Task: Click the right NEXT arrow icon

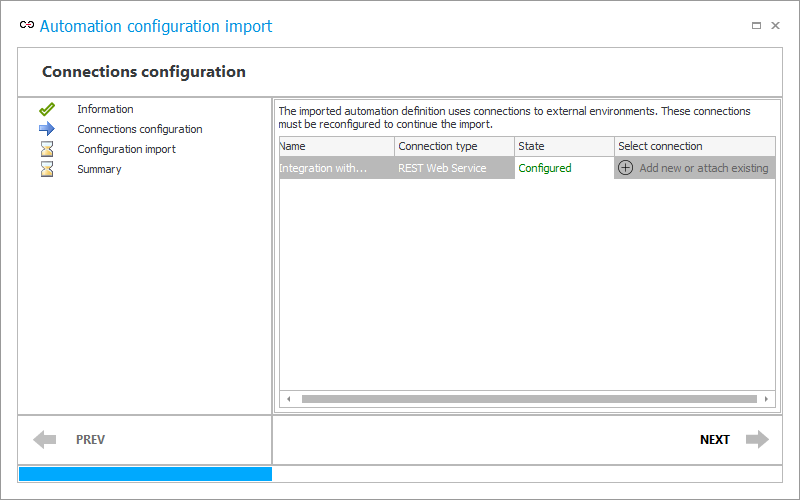Action: [x=757, y=439]
